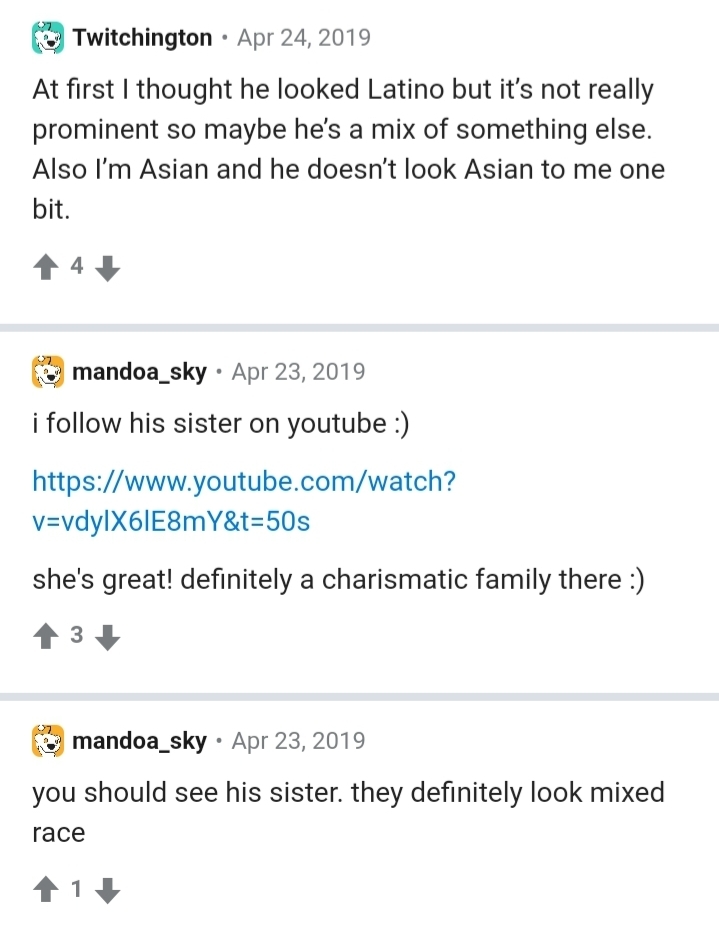719x938 pixels.
Task: Click the vote count 3 on the YouTube comment
Action: (x=77, y=636)
